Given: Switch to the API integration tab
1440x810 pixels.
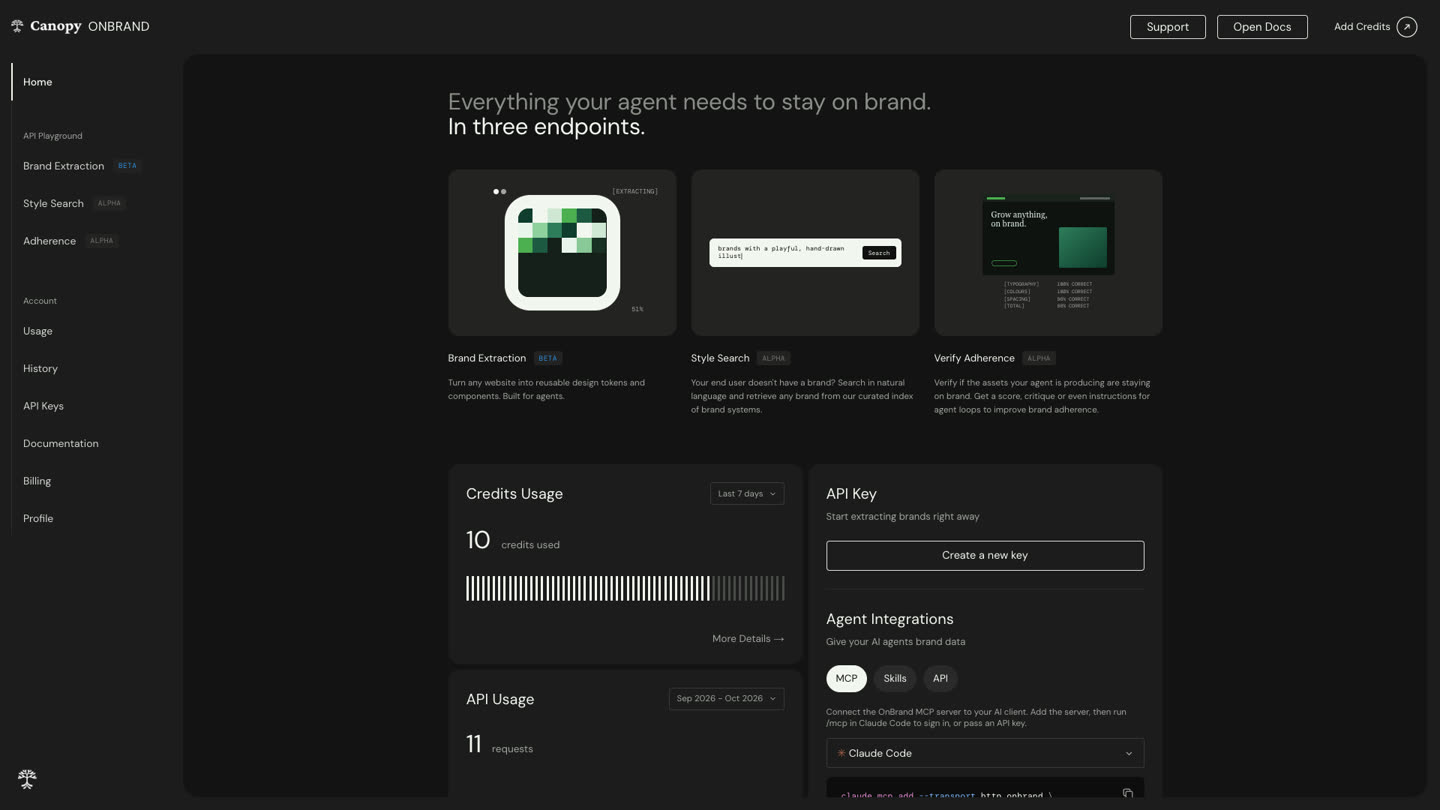Looking at the screenshot, I should (x=940, y=679).
